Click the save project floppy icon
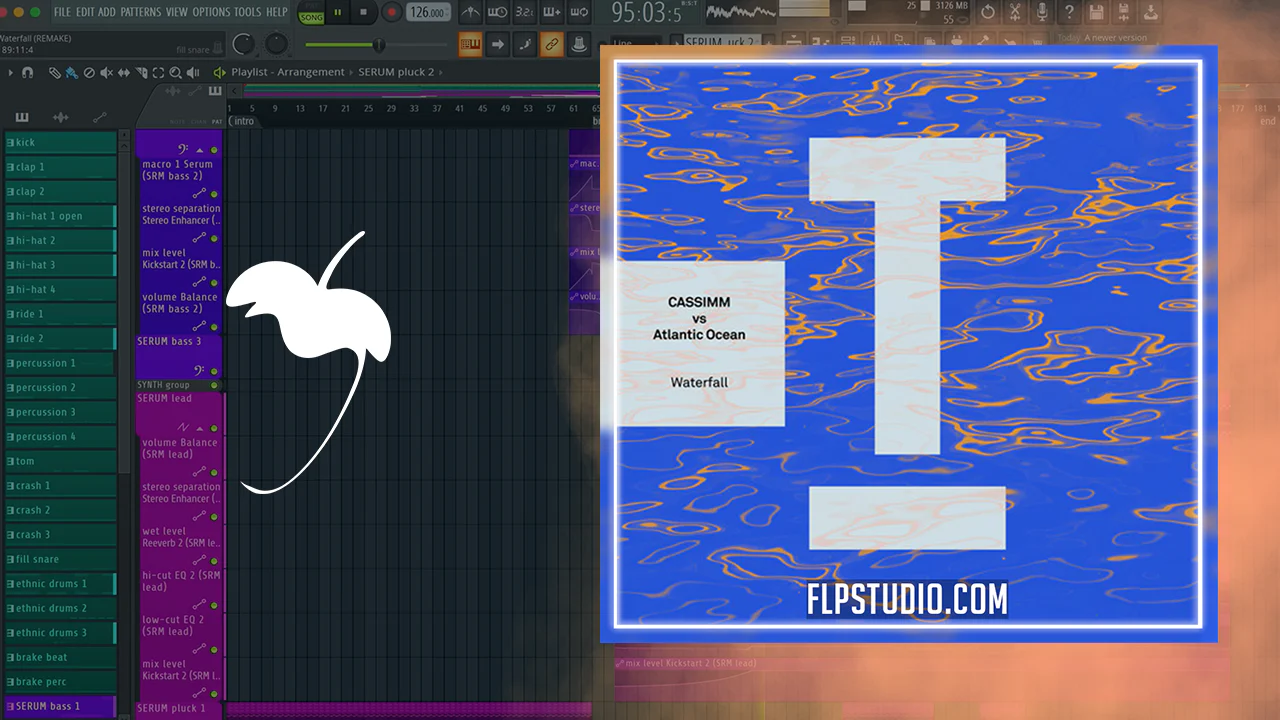1280x720 pixels. pyautogui.click(x=1096, y=13)
